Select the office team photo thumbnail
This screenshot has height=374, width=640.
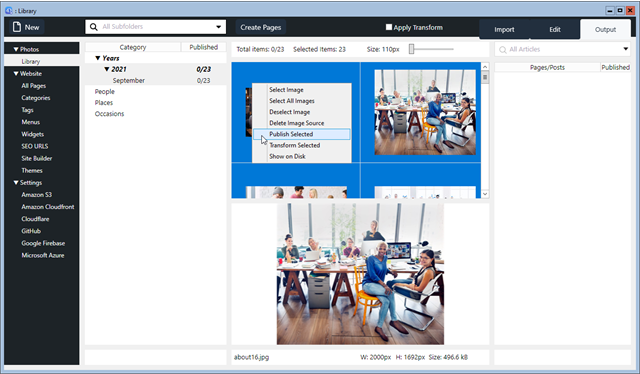425,112
